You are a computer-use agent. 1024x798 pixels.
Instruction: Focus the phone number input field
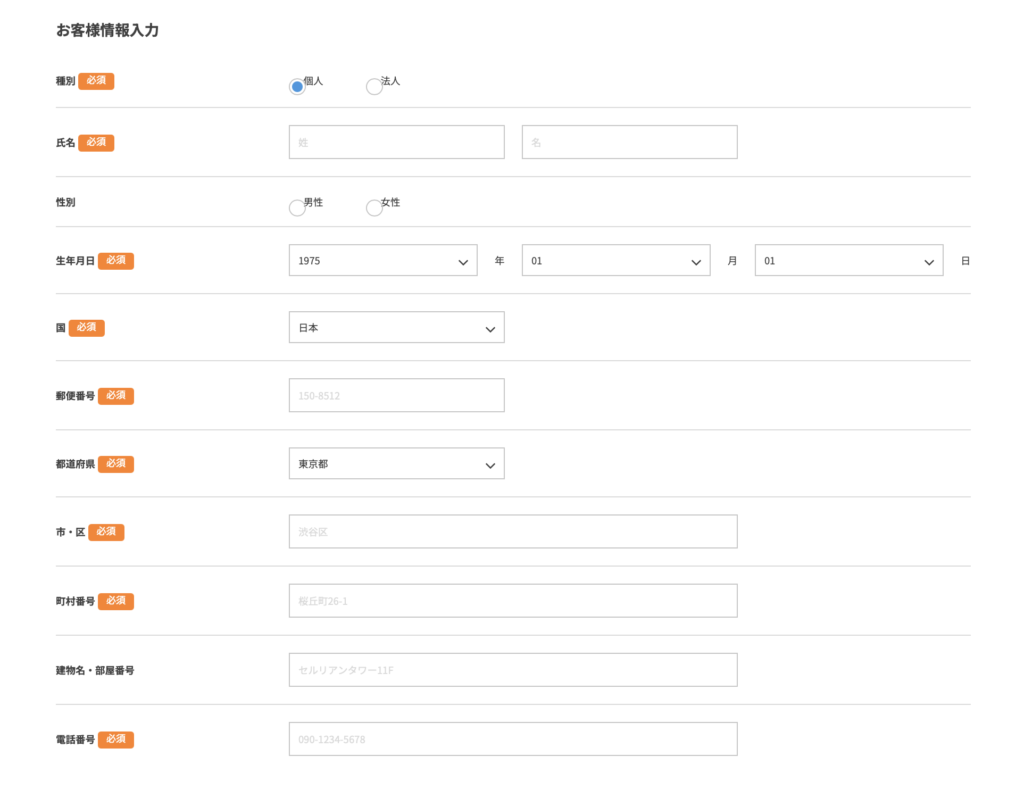512,739
